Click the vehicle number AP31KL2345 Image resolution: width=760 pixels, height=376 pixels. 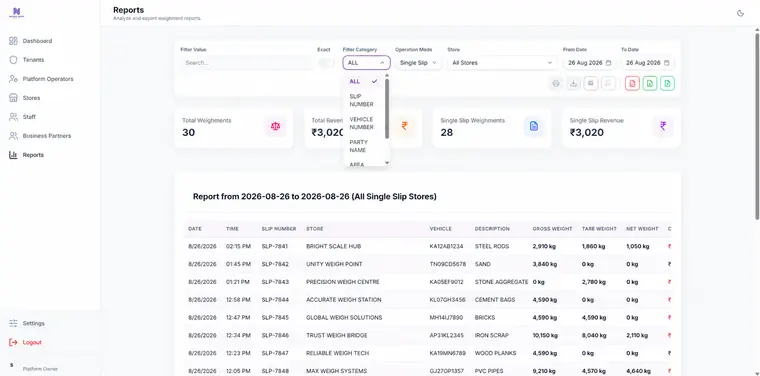[446, 335]
